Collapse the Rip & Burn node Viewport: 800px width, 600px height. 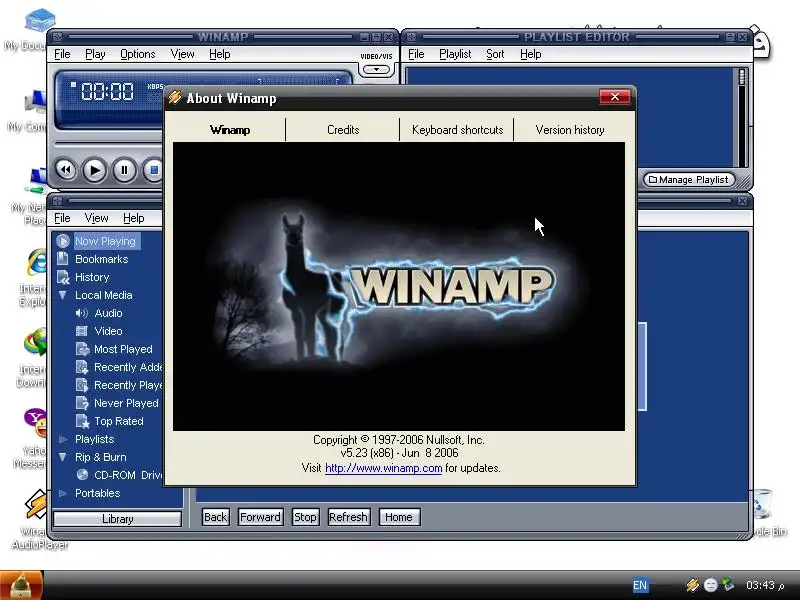(63, 457)
